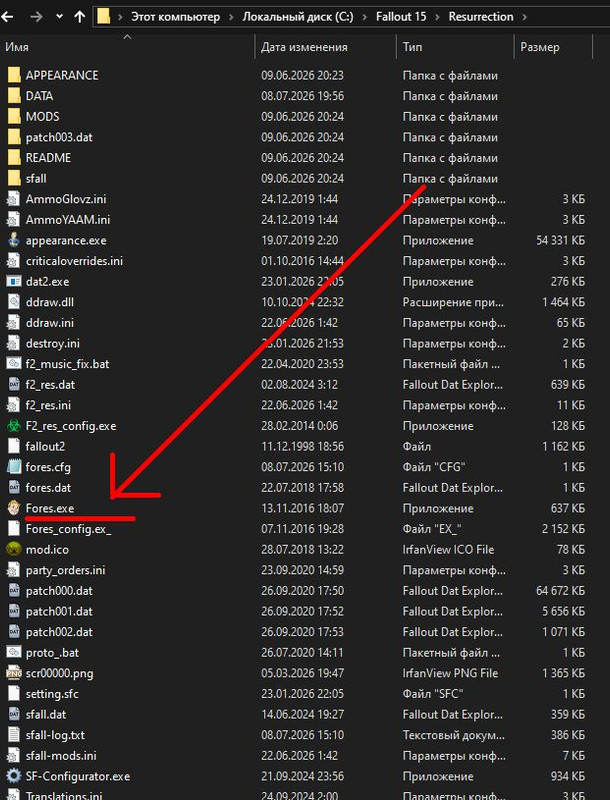
Task: Navigate to Fallout 15 breadcrumb
Action: click(x=401, y=17)
